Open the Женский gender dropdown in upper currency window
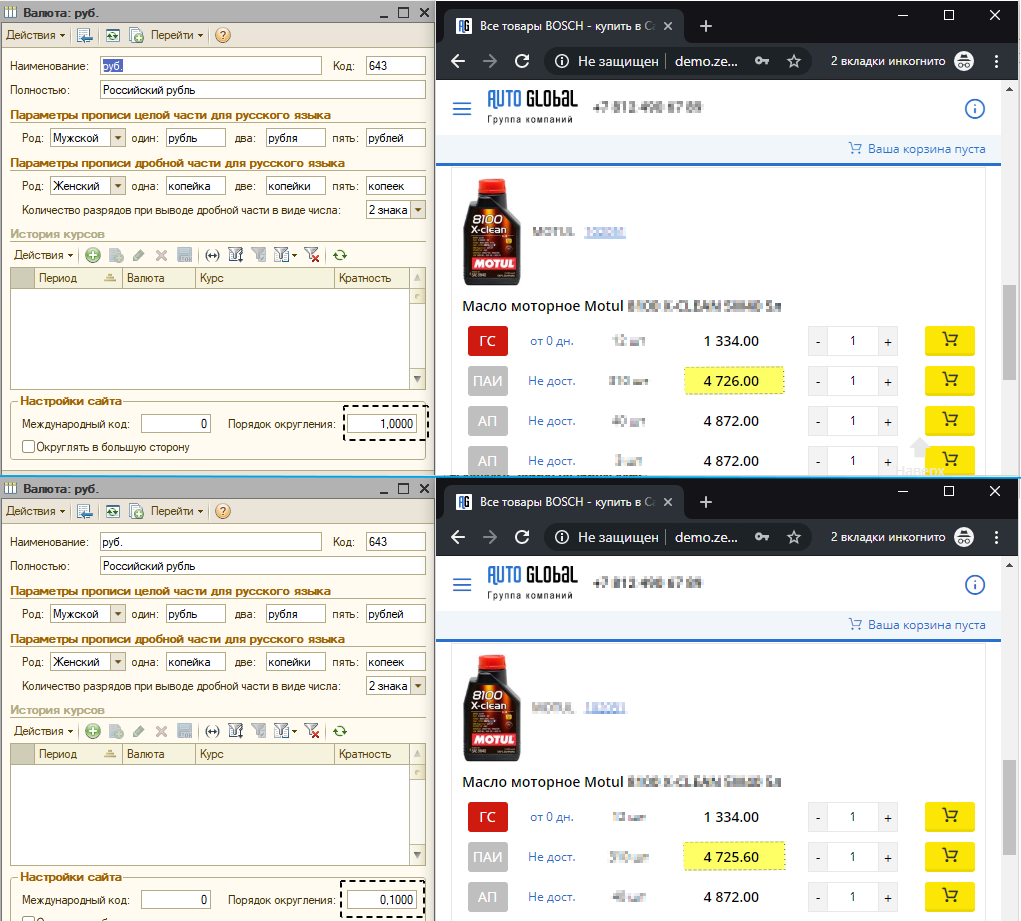 click(x=117, y=186)
